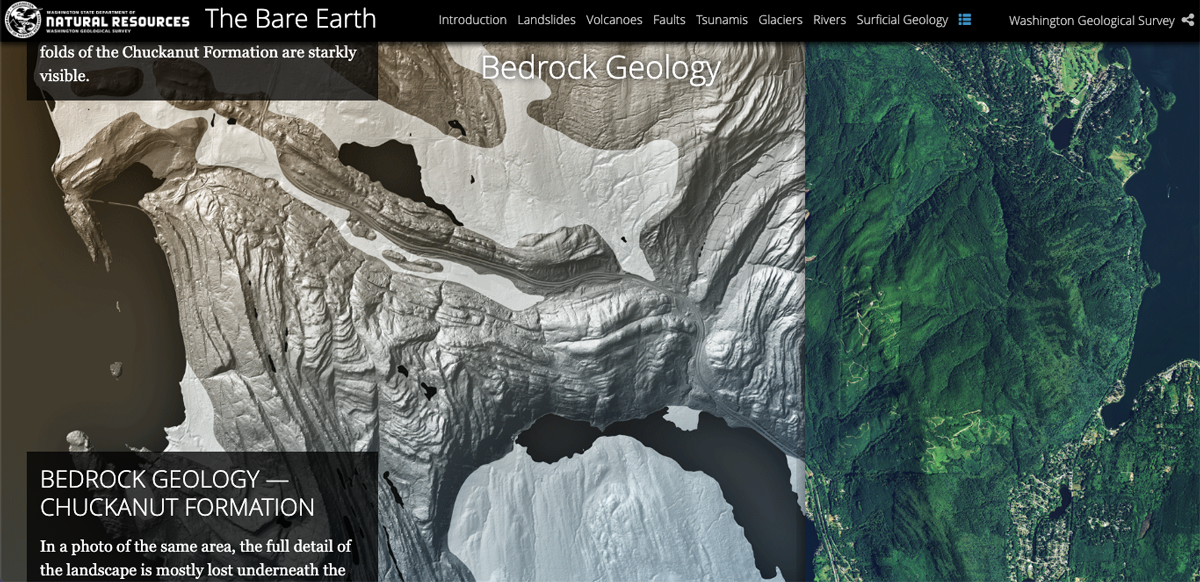Click the Washington Natural Resources logo

click(x=97, y=20)
